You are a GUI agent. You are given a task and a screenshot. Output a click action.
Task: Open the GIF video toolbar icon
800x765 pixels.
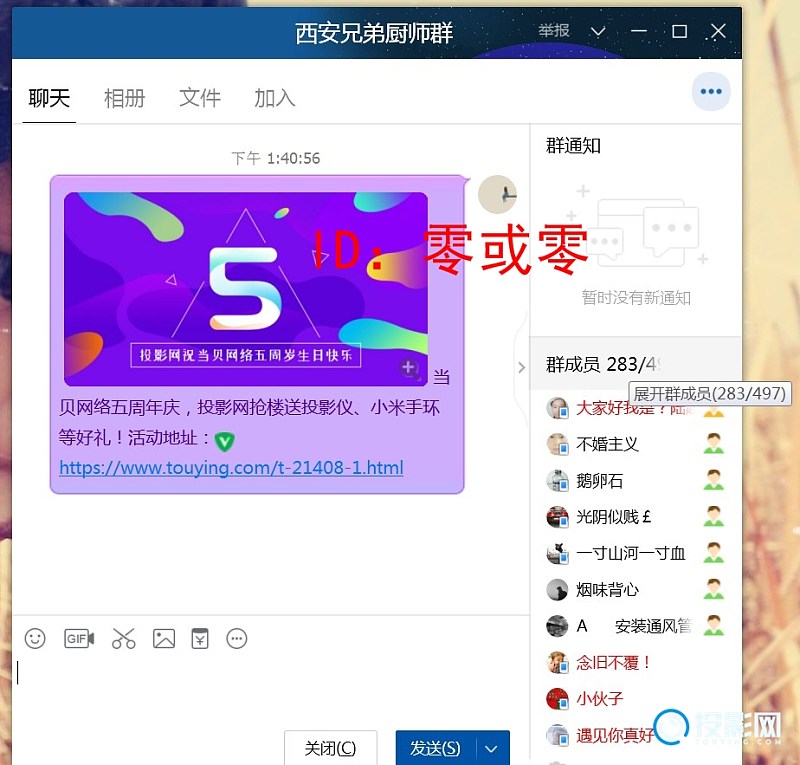[x=79, y=638]
